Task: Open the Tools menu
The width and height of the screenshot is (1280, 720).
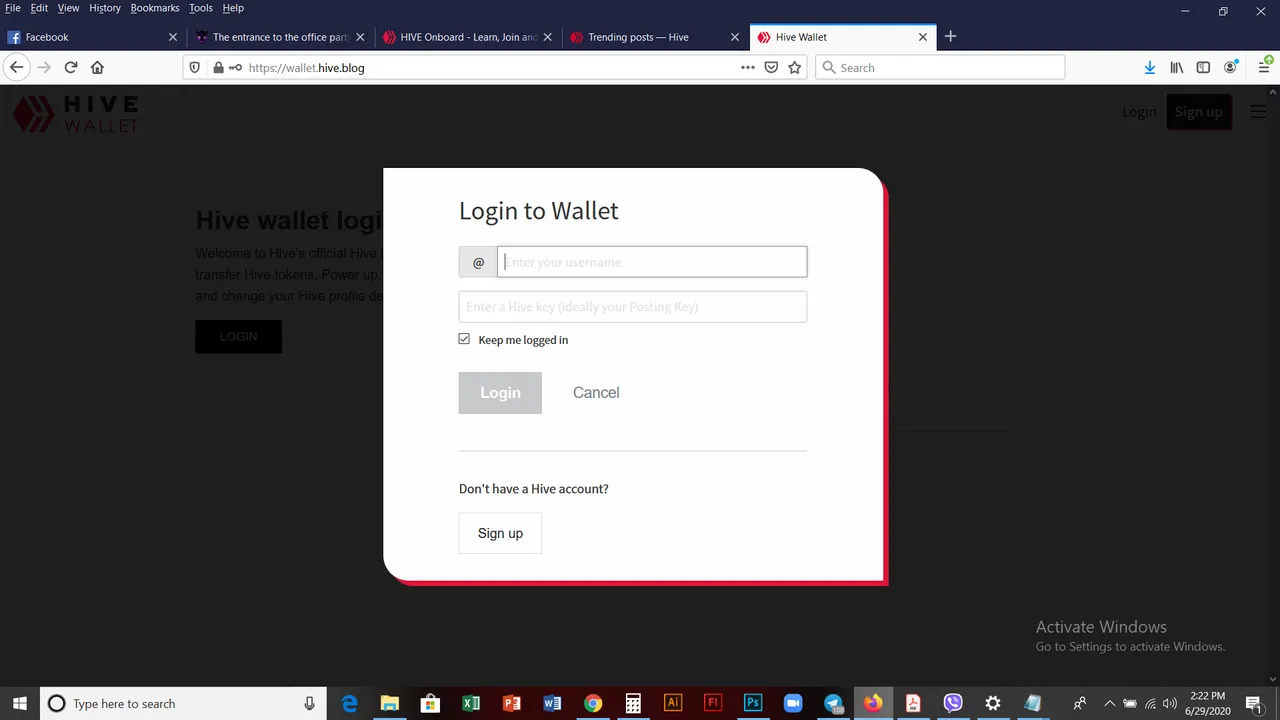Action: 201,8
